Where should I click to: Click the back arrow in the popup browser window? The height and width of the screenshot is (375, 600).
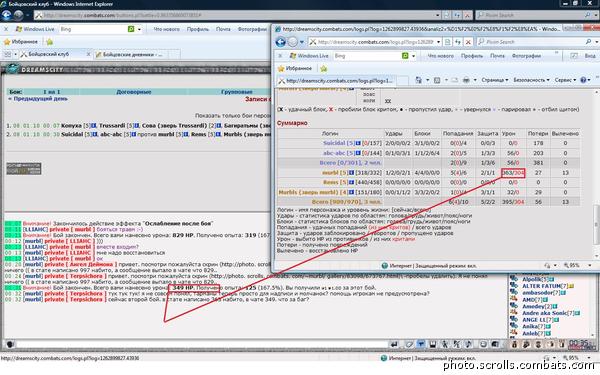[x=280, y=42]
